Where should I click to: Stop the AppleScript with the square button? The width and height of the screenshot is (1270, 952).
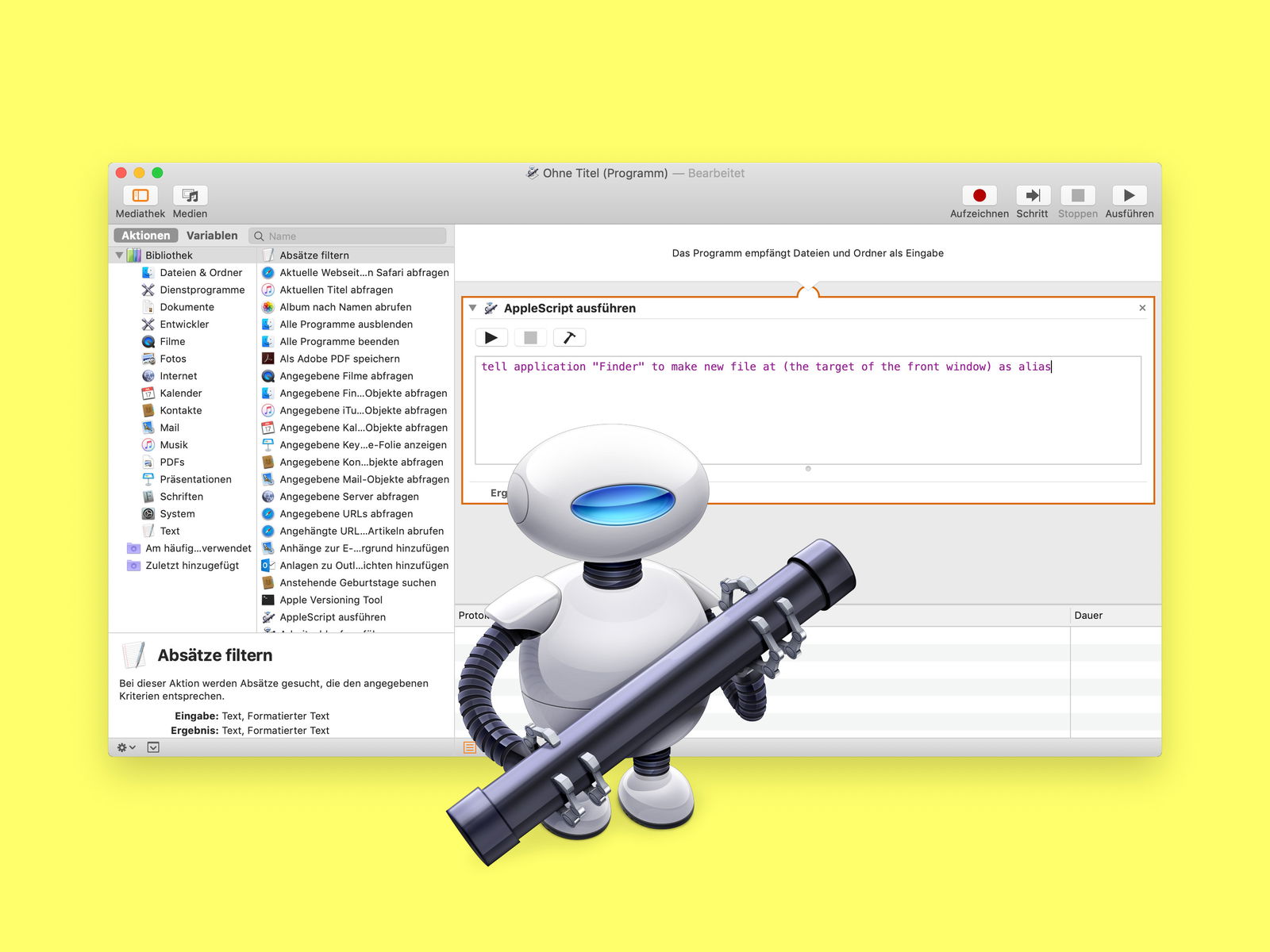coord(530,338)
